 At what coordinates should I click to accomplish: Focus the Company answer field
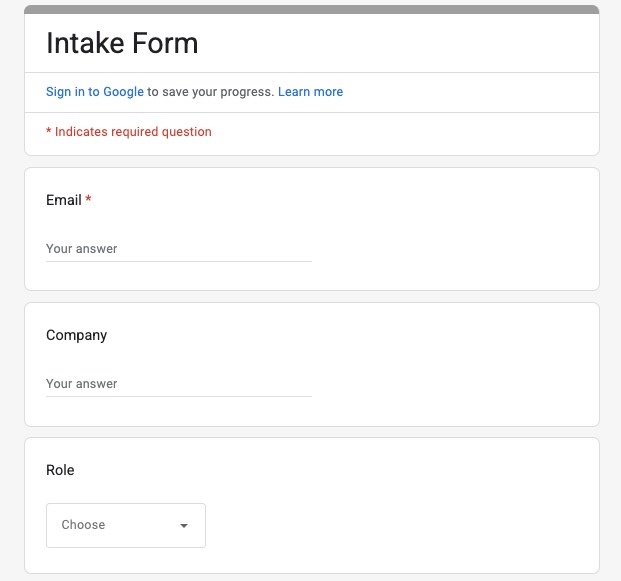pyautogui.click(x=178, y=384)
